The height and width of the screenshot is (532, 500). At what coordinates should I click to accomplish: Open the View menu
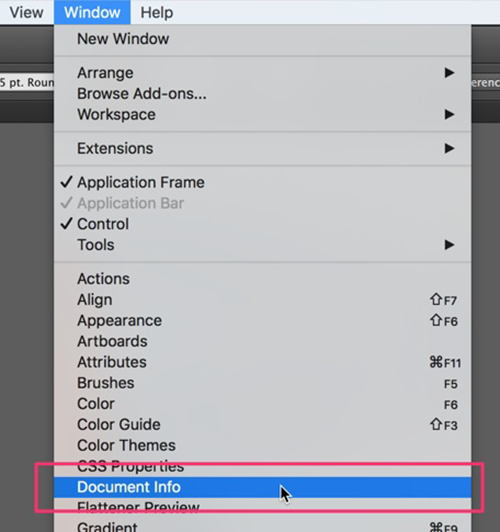pyautogui.click(x=26, y=13)
